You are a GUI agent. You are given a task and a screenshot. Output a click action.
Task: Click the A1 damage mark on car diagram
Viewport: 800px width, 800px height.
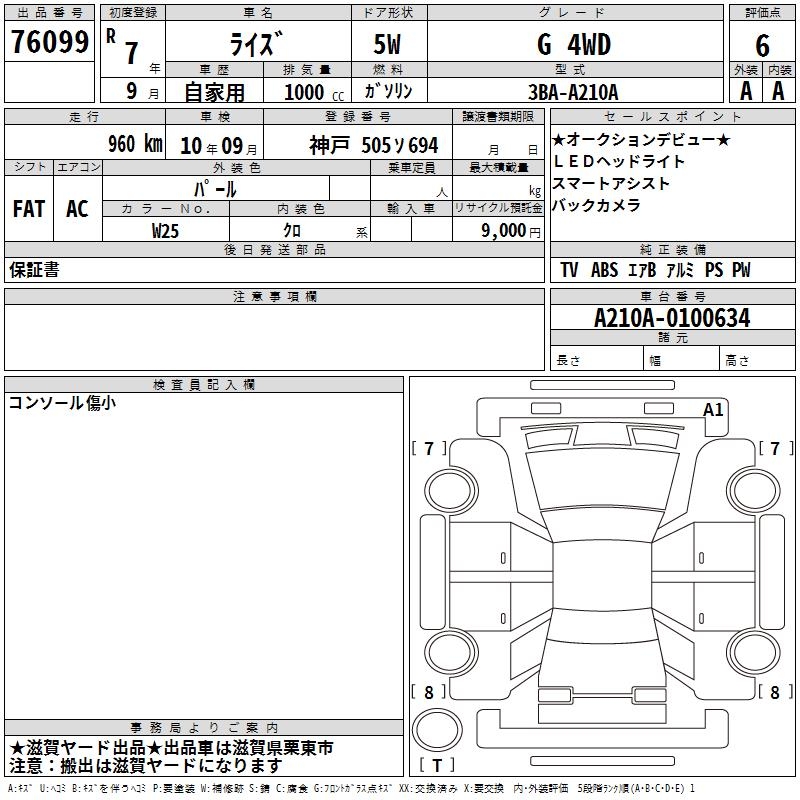tap(713, 410)
